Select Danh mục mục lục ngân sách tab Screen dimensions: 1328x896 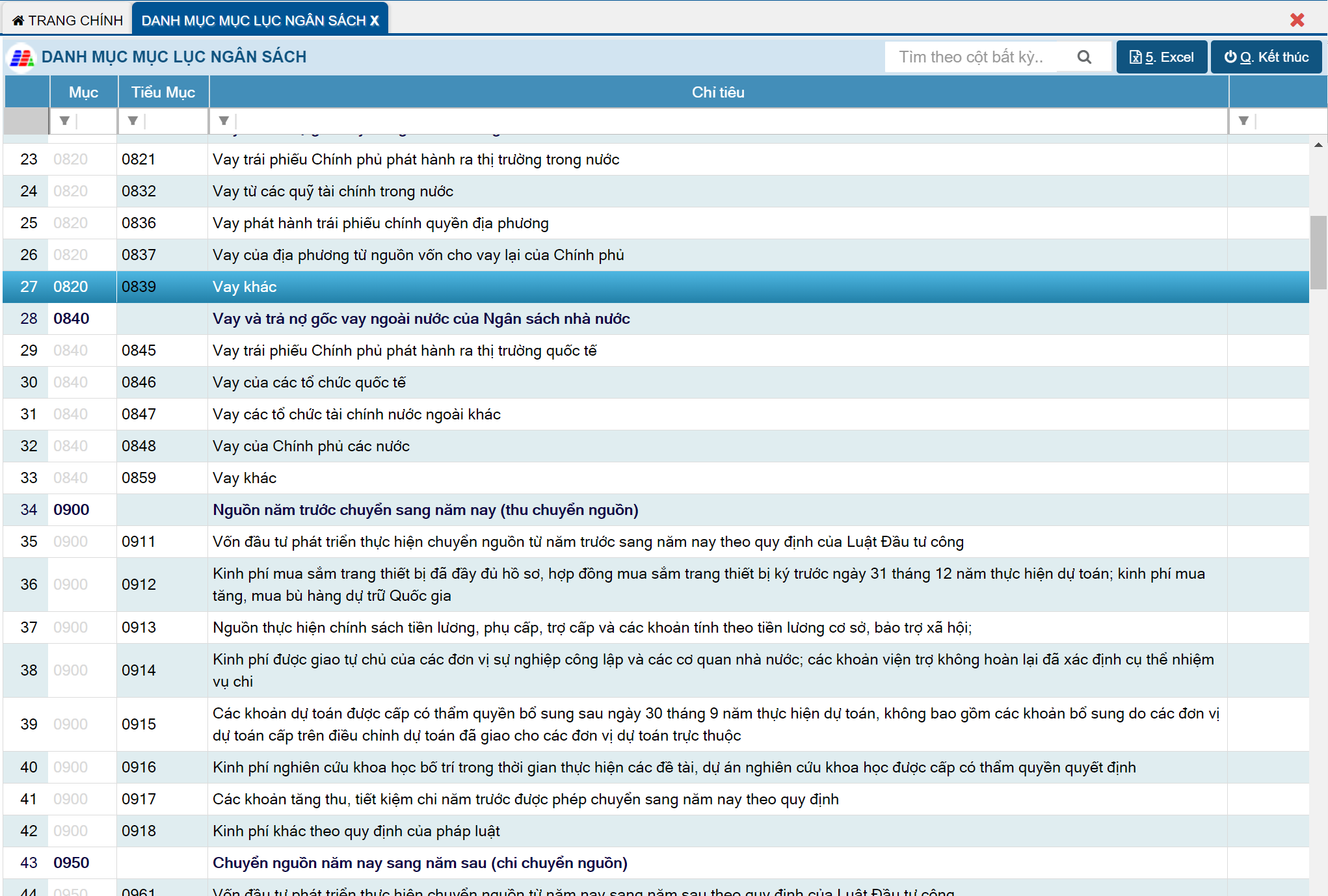click(x=253, y=21)
